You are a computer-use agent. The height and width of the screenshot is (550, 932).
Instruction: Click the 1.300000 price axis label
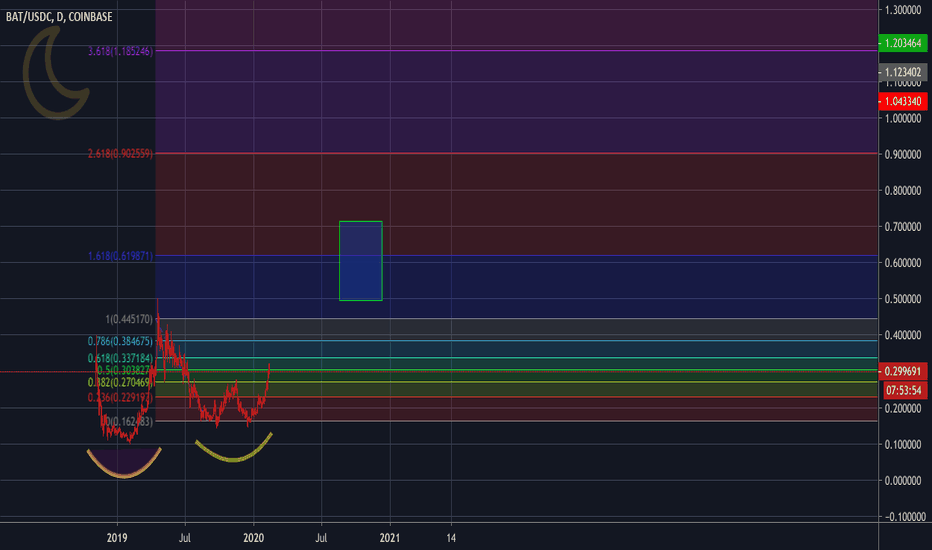coord(903,10)
